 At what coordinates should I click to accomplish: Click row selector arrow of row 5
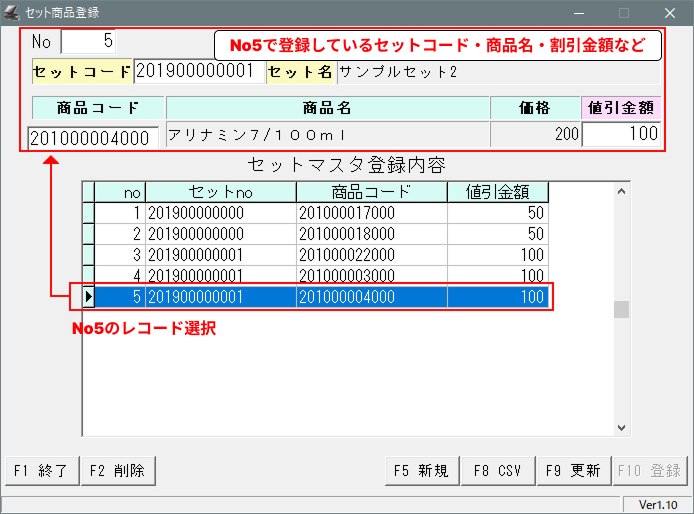click(88, 297)
